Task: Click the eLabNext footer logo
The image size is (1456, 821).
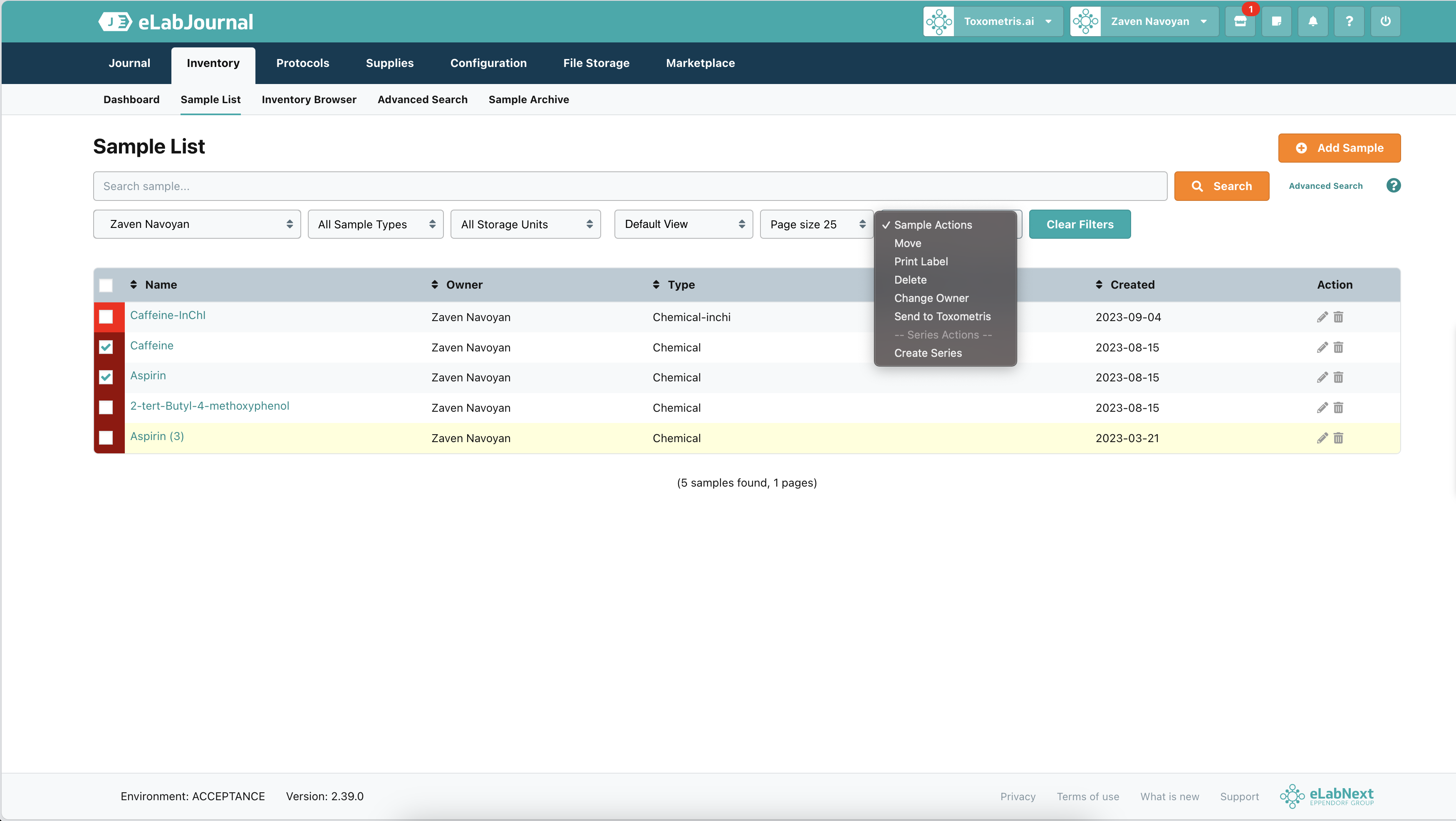Action: pyautogui.click(x=1327, y=796)
